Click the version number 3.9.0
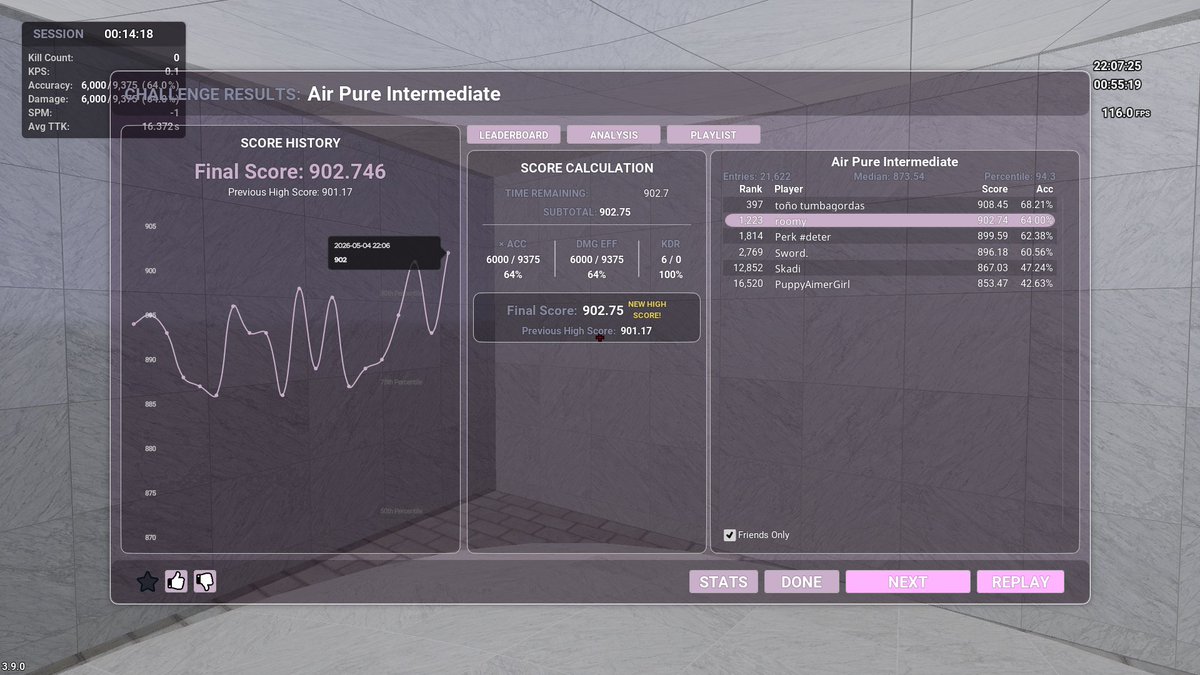Image resolution: width=1200 pixels, height=675 pixels. [x=14, y=667]
